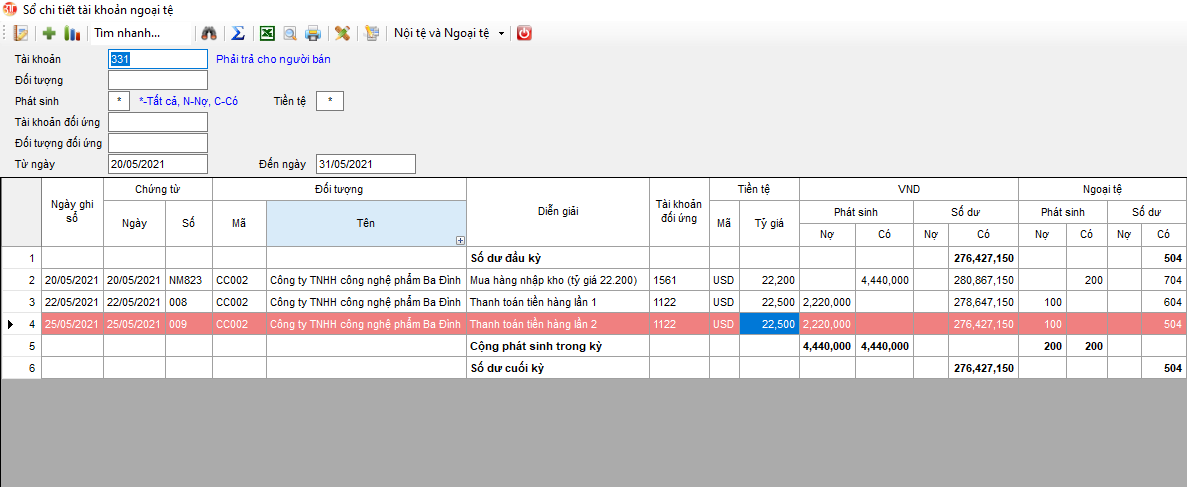Open print preview magnifier icon

coord(290,33)
